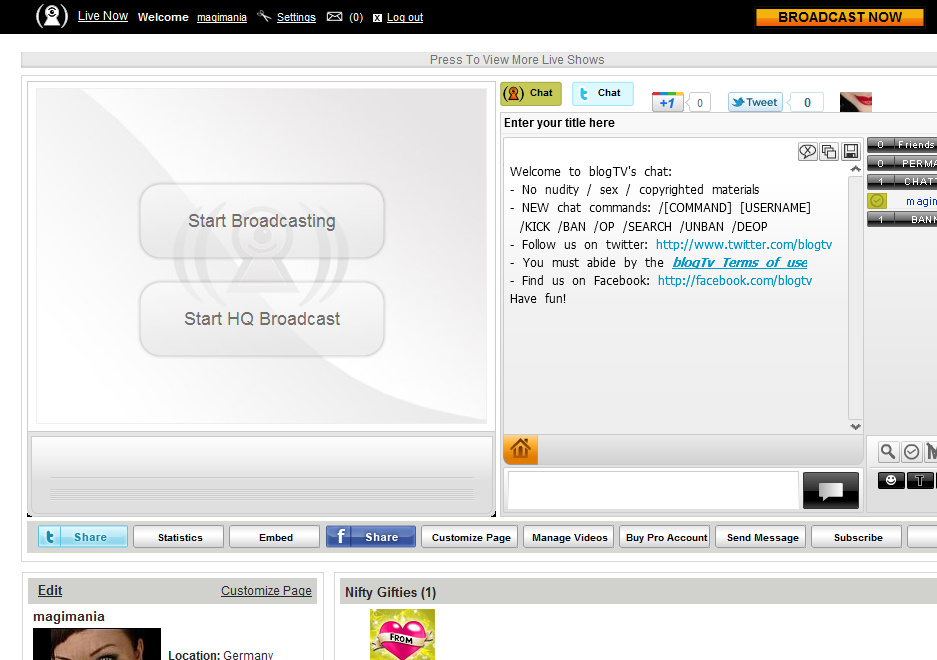937x660 pixels.
Task: Click the magnifier search users icon
Action: pyautogui.click(x=888, y=452)
